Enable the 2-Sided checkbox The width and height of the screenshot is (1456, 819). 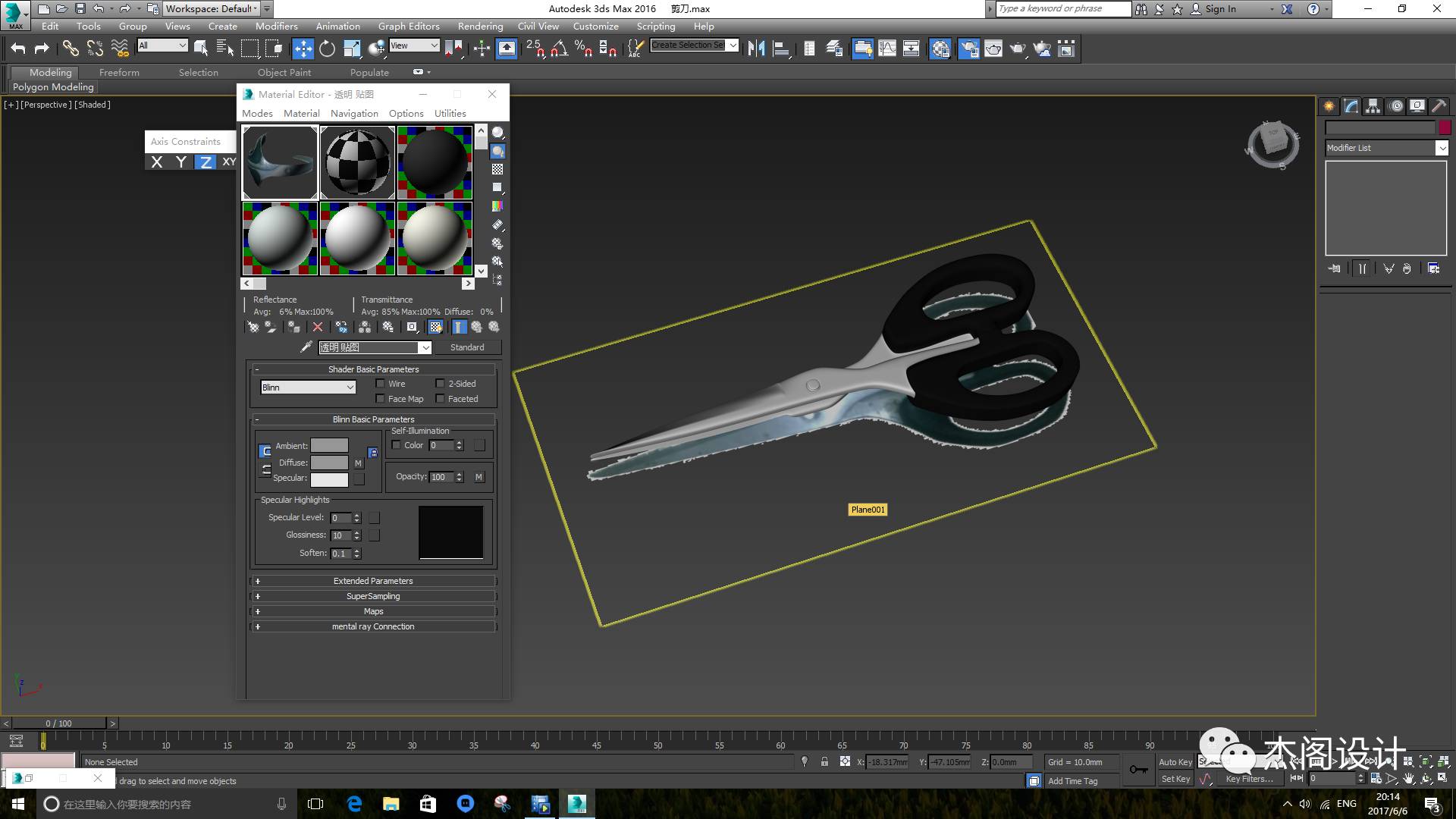coord(440,384)
